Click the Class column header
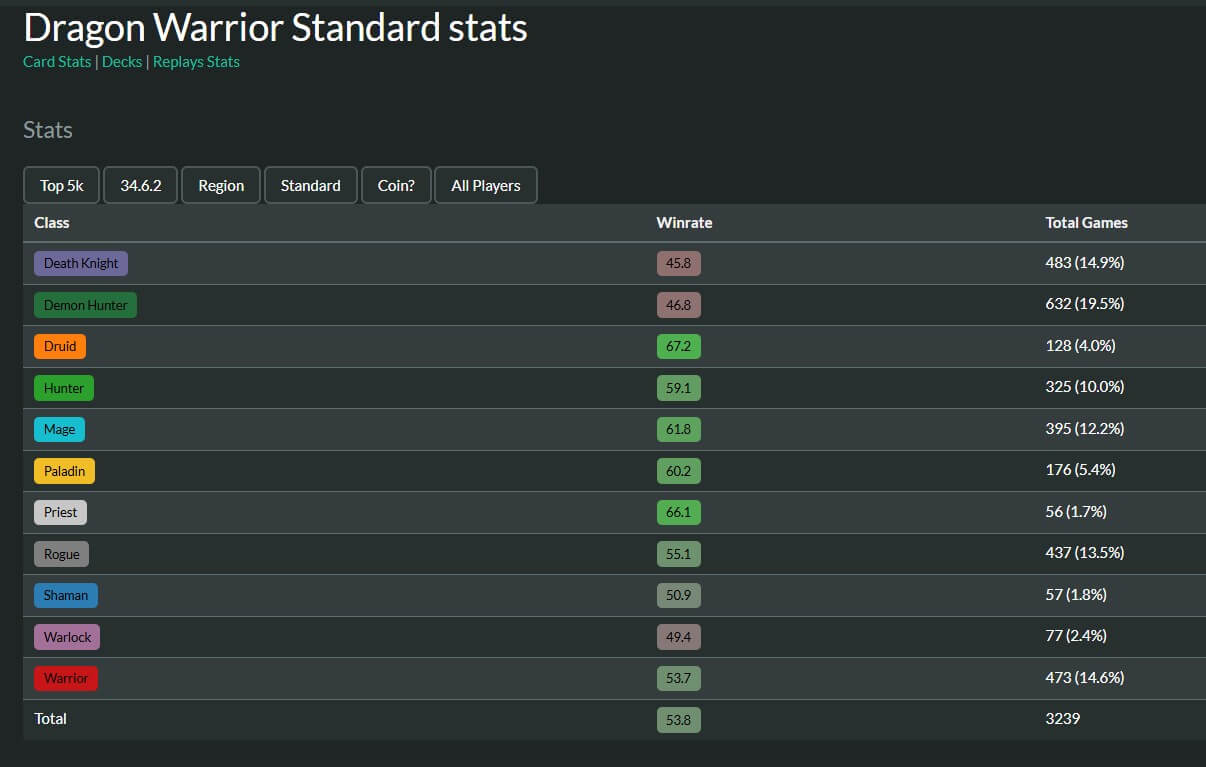Viewport: 1206px width, 767px height. coord(52,223)
